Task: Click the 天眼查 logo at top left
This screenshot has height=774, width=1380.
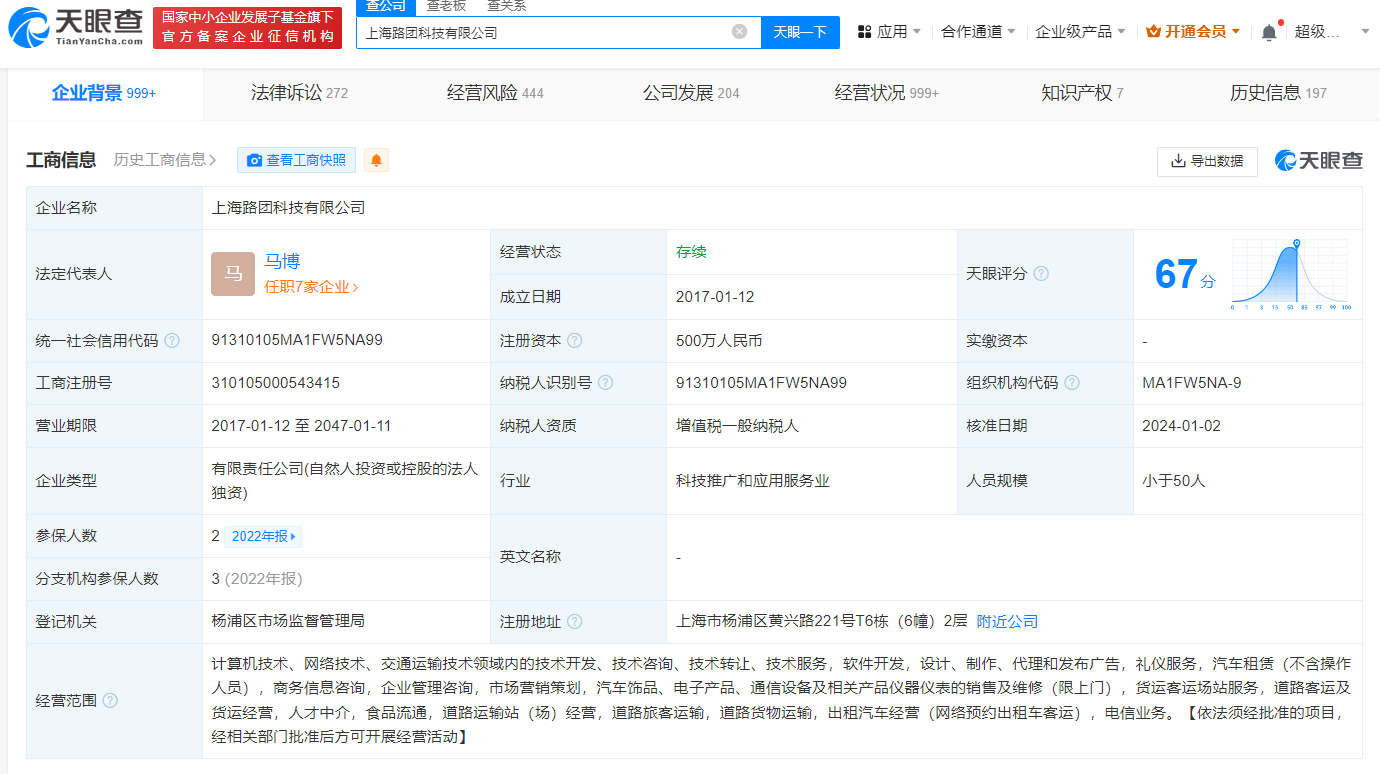Action: [76, 27]
